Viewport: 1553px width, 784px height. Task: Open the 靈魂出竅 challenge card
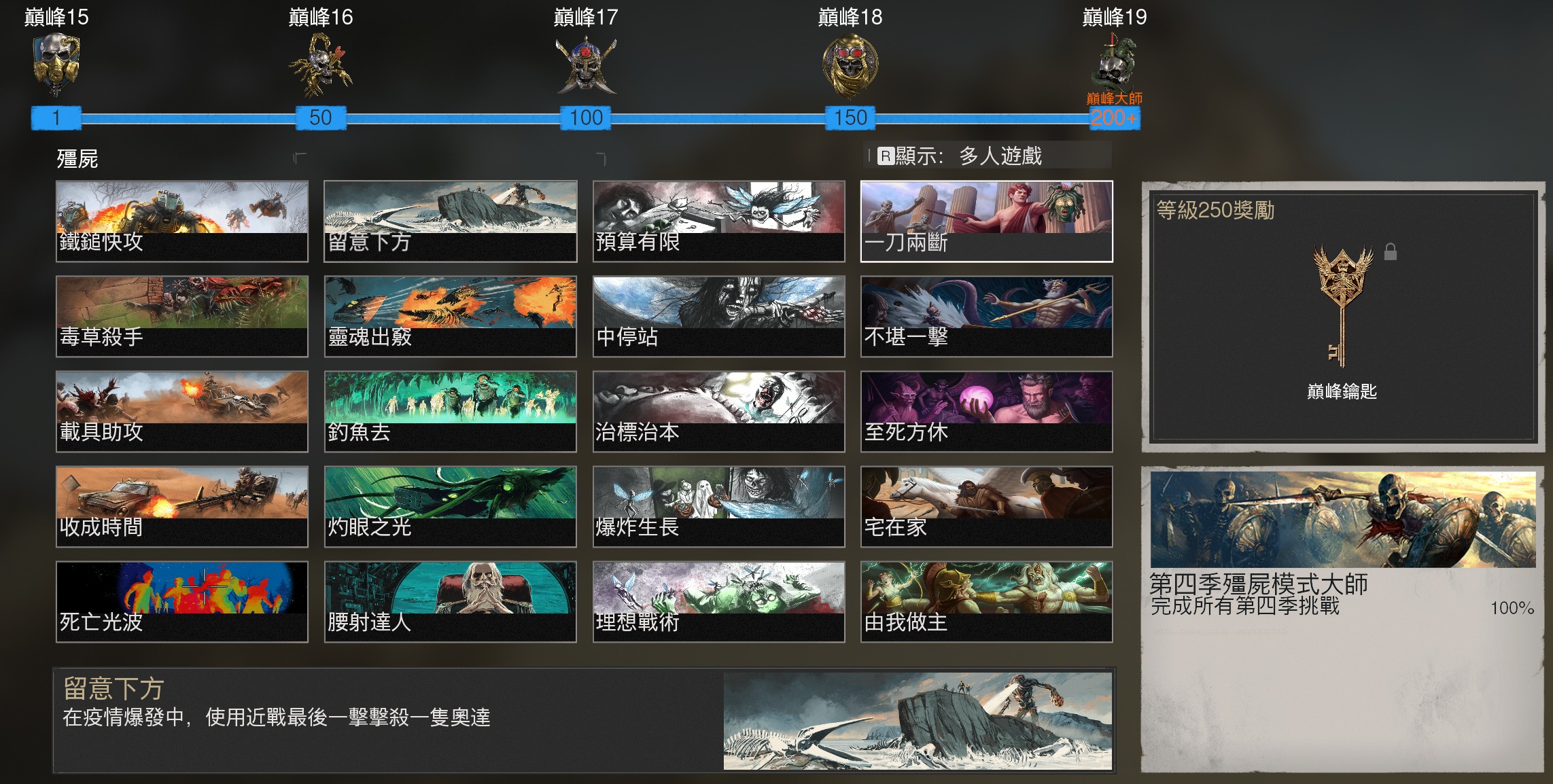451,316
